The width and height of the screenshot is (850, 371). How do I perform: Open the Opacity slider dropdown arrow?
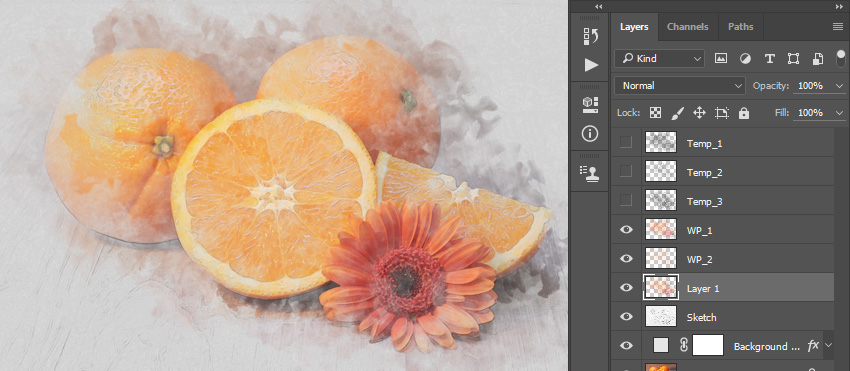point(840,86)
